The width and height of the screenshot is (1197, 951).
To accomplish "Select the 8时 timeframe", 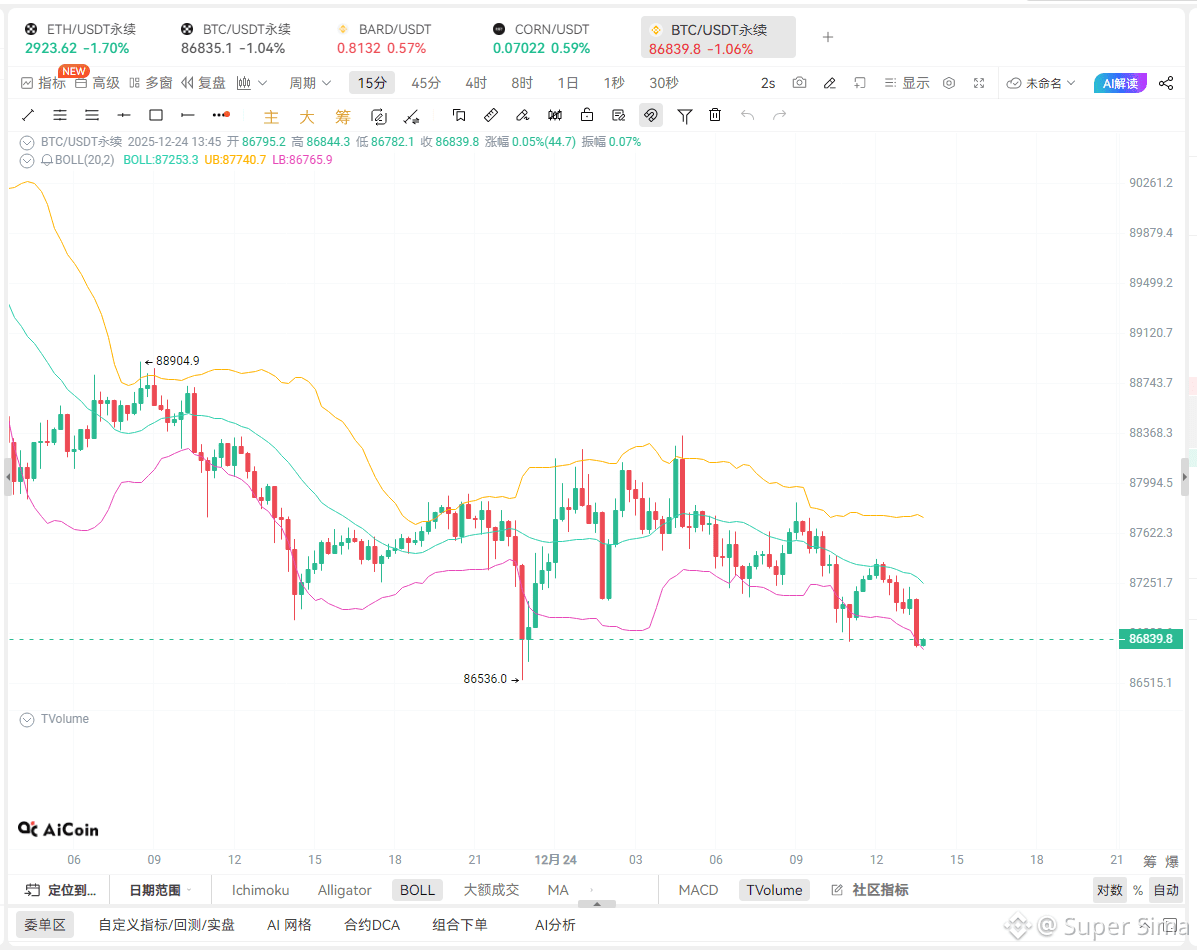I will pos(521,83).
